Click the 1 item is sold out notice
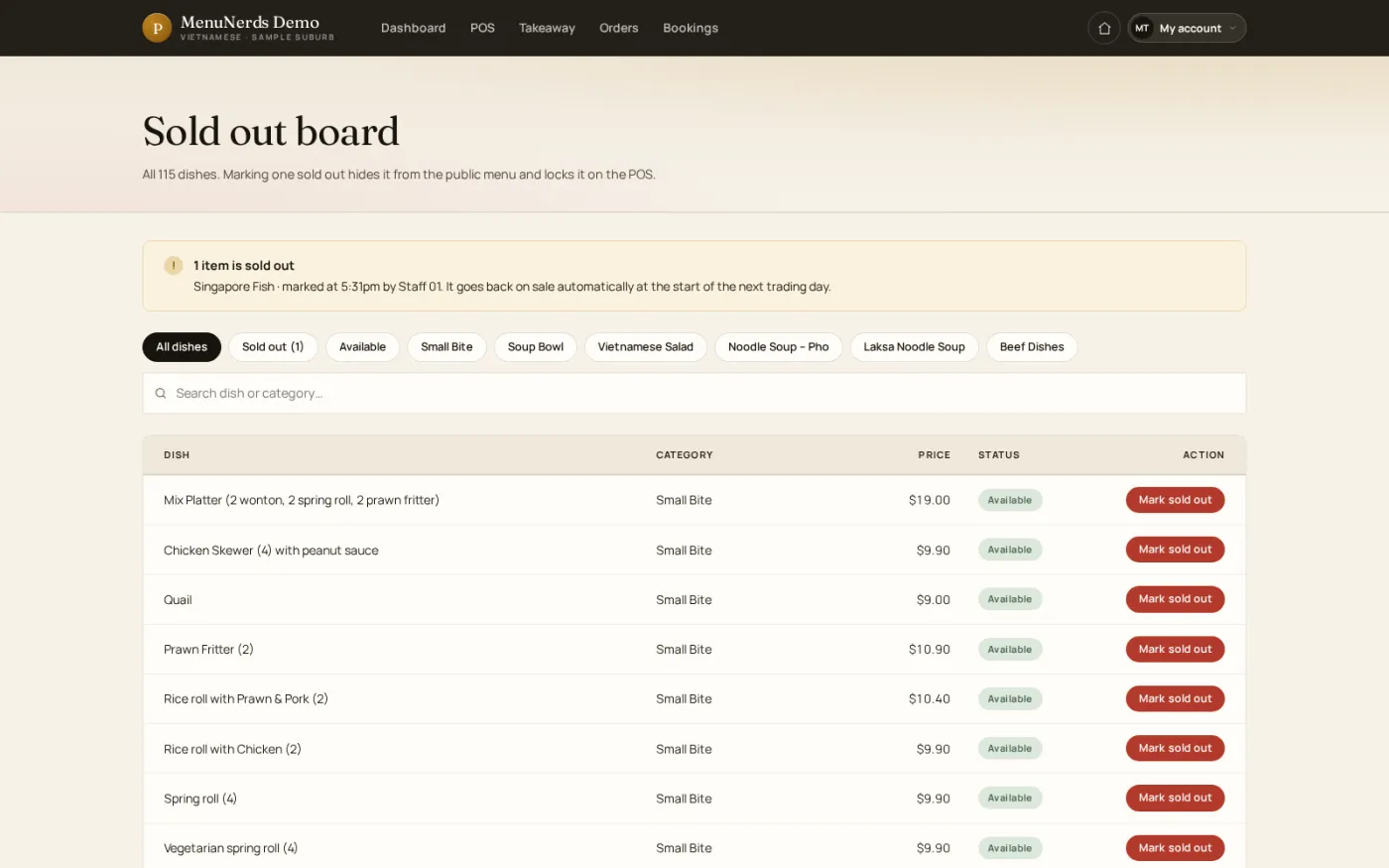 click(243, 266)
